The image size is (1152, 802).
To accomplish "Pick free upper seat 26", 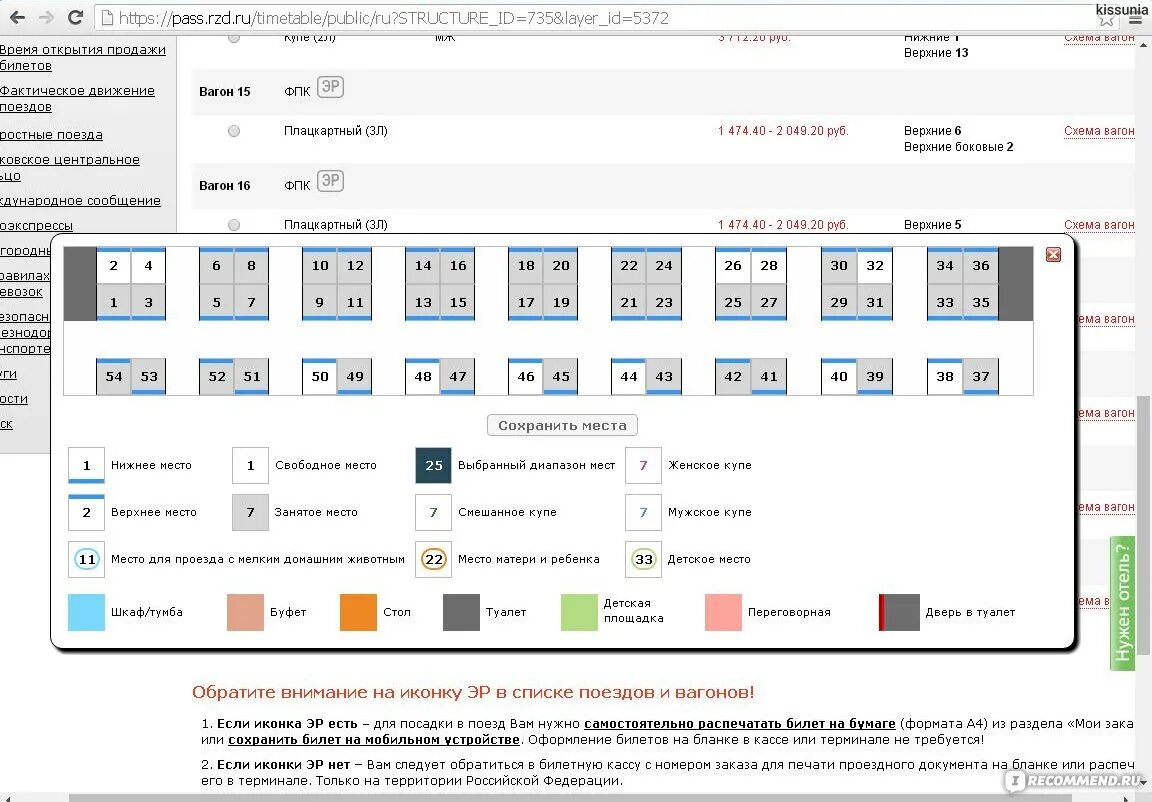I will 732,266.
